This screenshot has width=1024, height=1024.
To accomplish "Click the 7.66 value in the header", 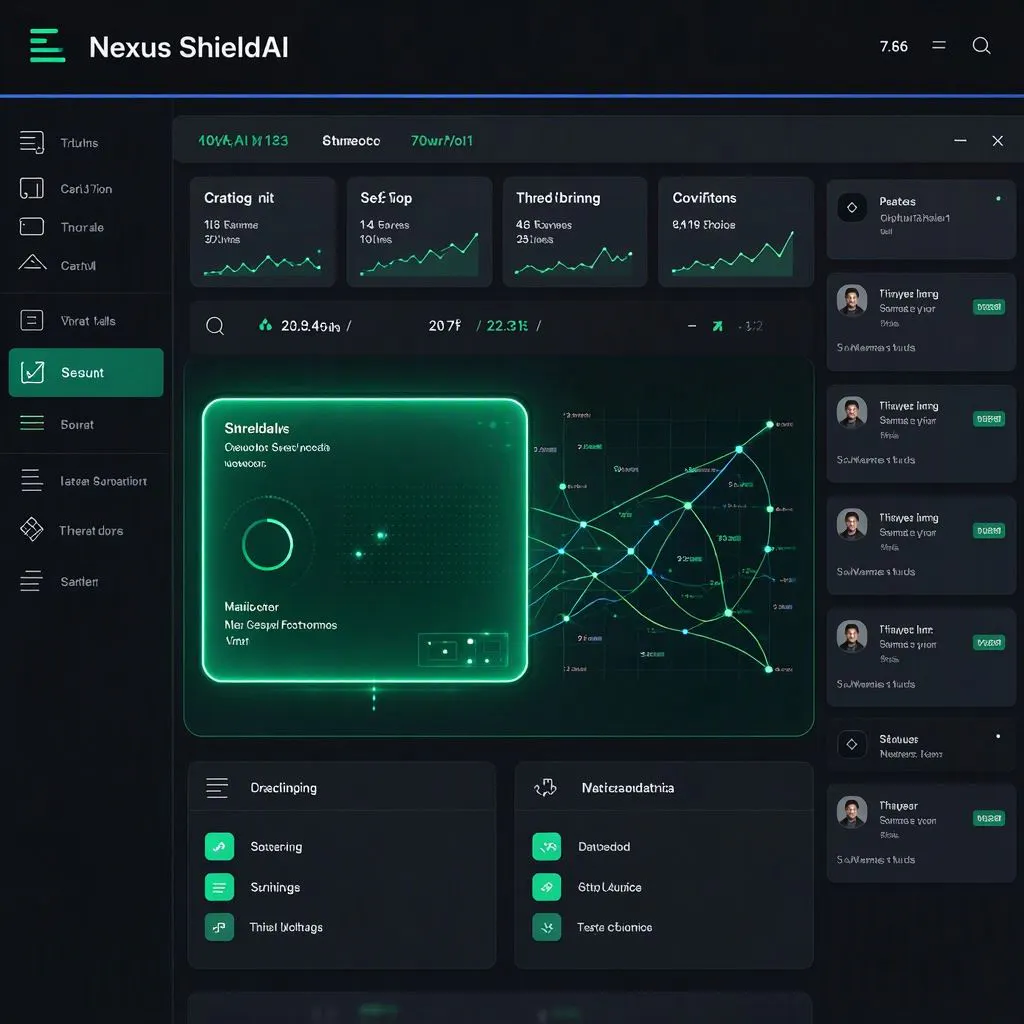I will click(x=893, y=46).
